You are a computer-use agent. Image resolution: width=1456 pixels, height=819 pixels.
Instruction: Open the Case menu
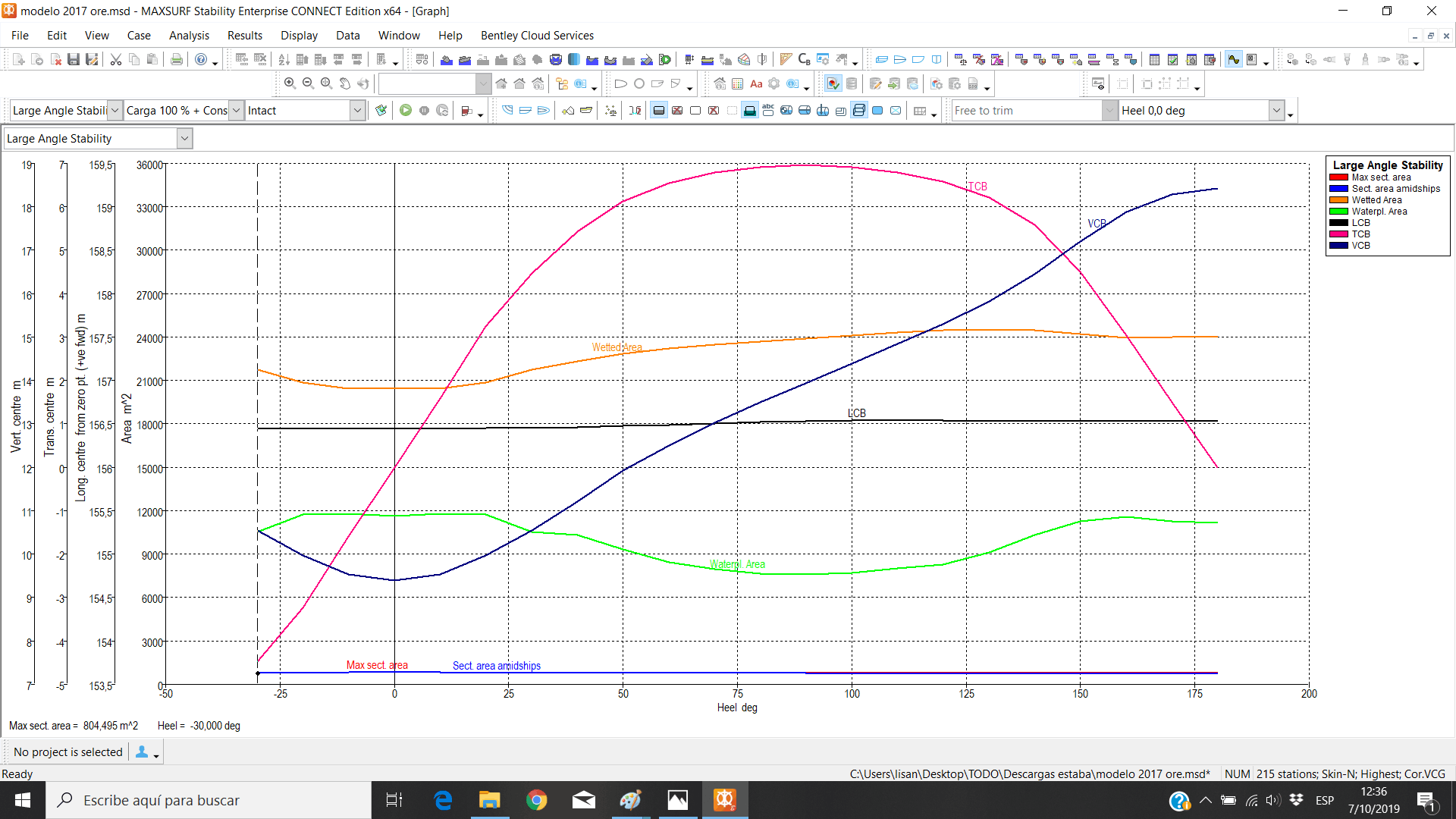(139, 35)
